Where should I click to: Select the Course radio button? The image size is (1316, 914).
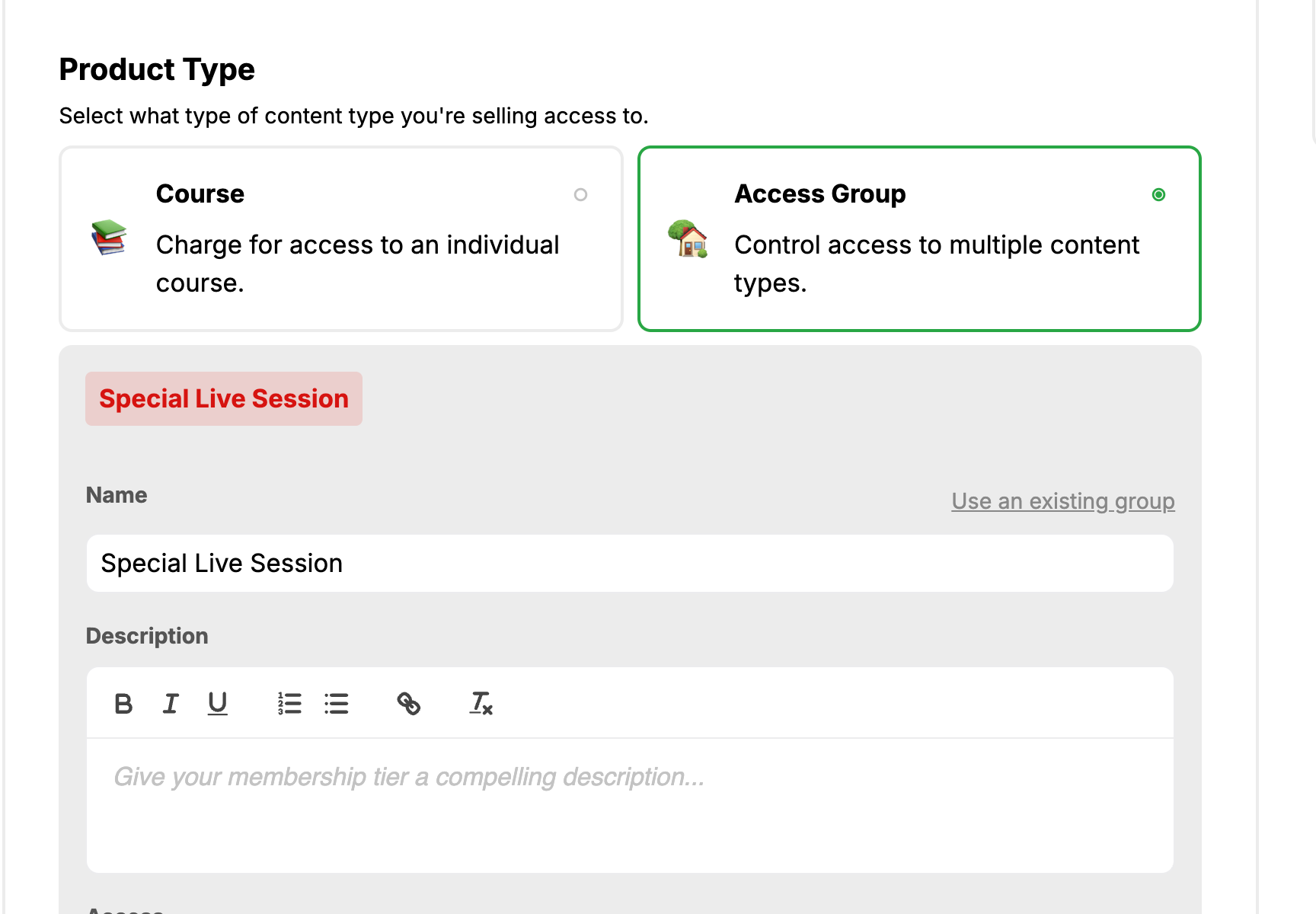(x=580, y=195)
